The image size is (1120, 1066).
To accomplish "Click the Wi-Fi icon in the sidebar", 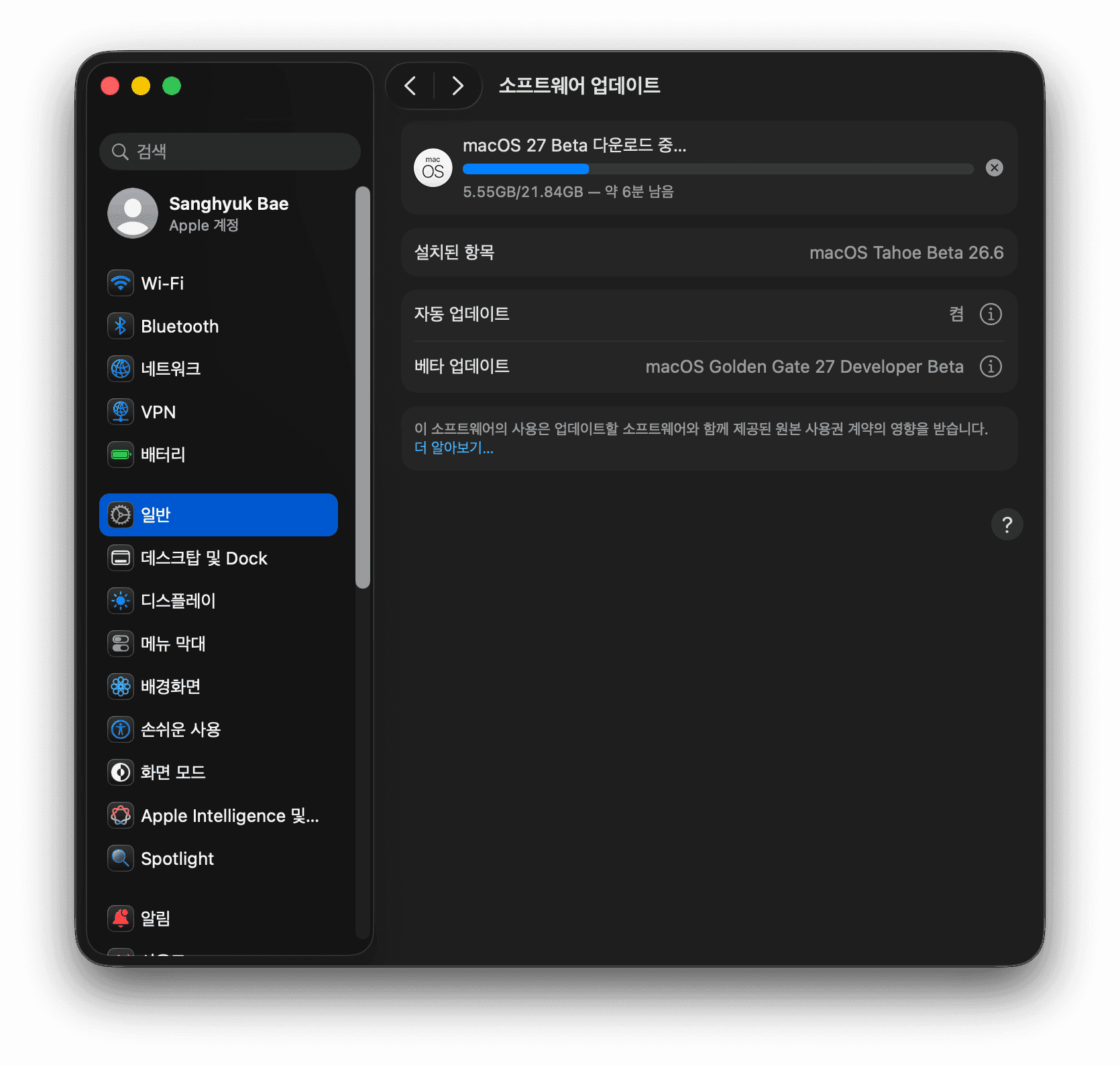I will point(121,283).
